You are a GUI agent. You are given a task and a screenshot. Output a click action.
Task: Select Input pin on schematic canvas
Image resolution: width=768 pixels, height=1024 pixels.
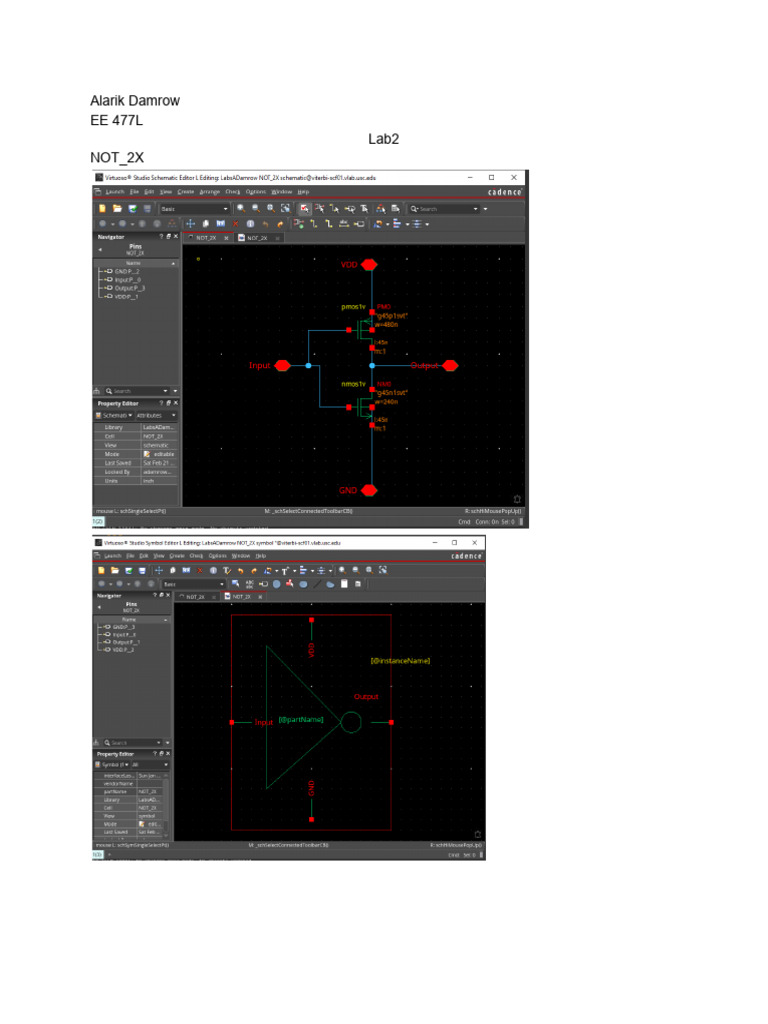click(x=282, y=365)
